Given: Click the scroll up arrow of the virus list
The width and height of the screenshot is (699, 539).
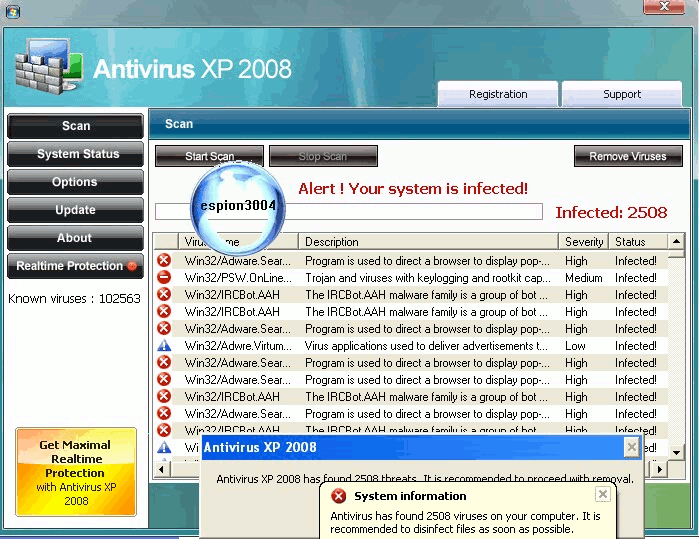Looking at the screenshot, I should [x=676, y=241].
